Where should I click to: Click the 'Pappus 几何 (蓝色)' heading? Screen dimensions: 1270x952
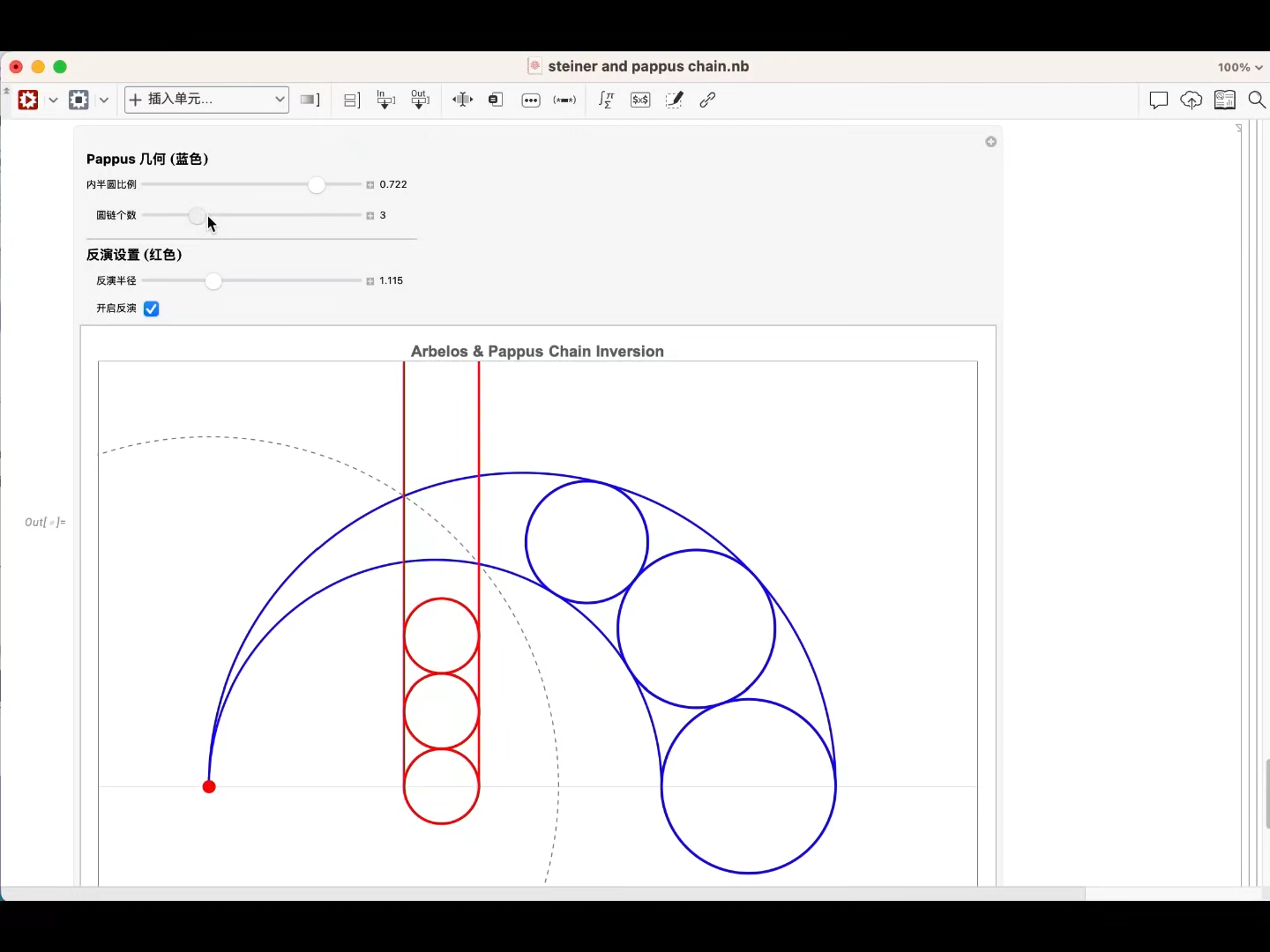[x=147, y=160]
